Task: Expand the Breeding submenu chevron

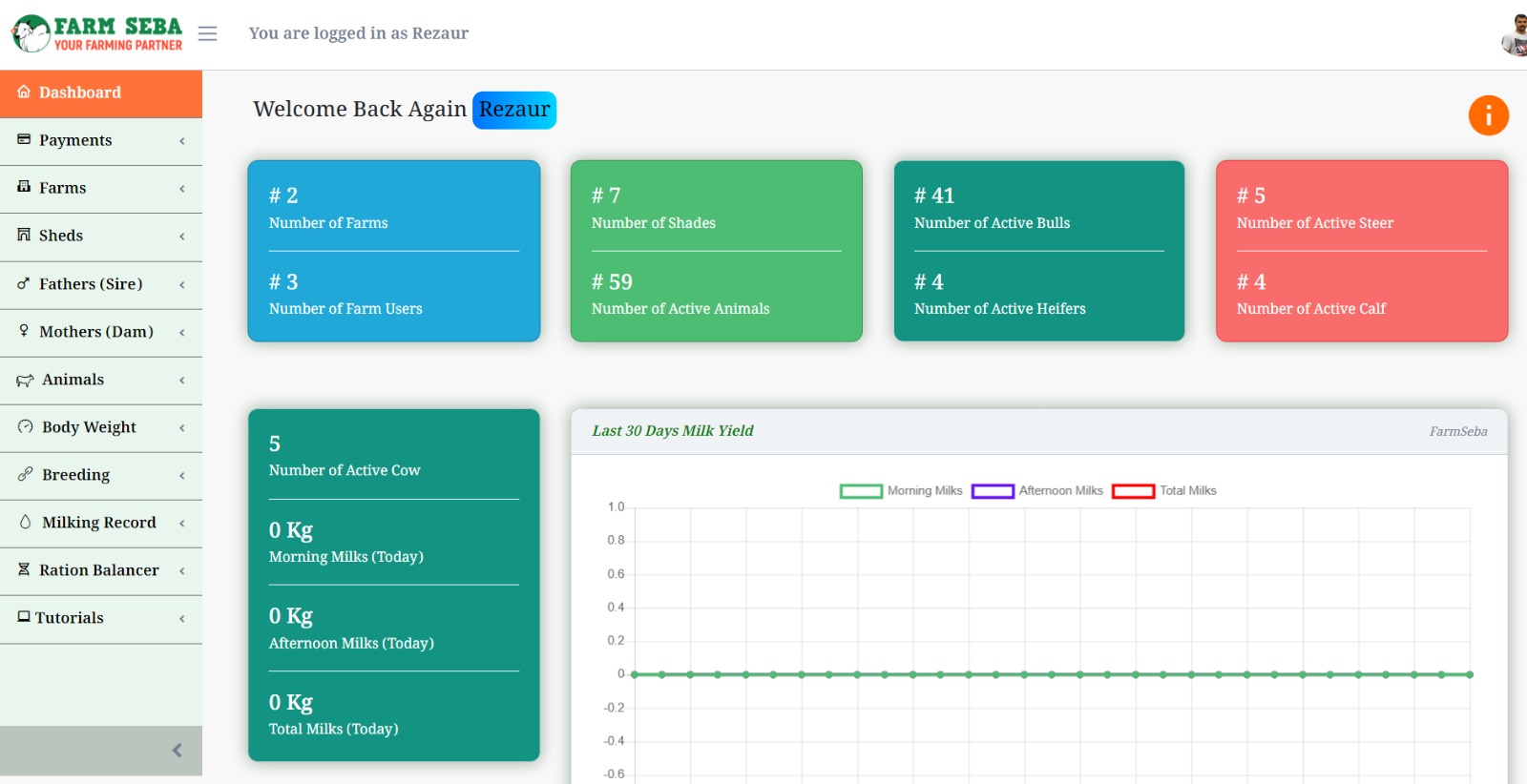Action: click(x=182, y=476)
